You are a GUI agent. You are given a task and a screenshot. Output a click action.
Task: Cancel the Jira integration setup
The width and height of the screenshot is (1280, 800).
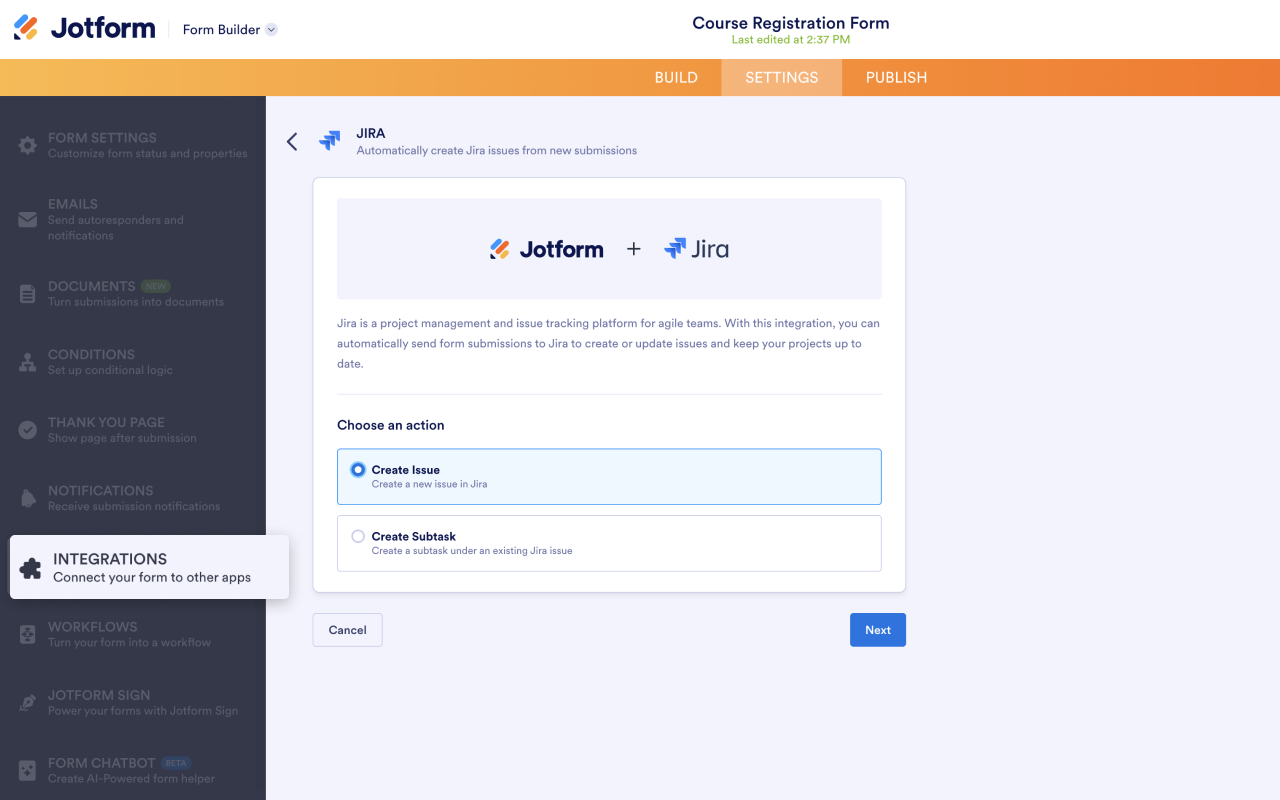click(x=347, y=629)
